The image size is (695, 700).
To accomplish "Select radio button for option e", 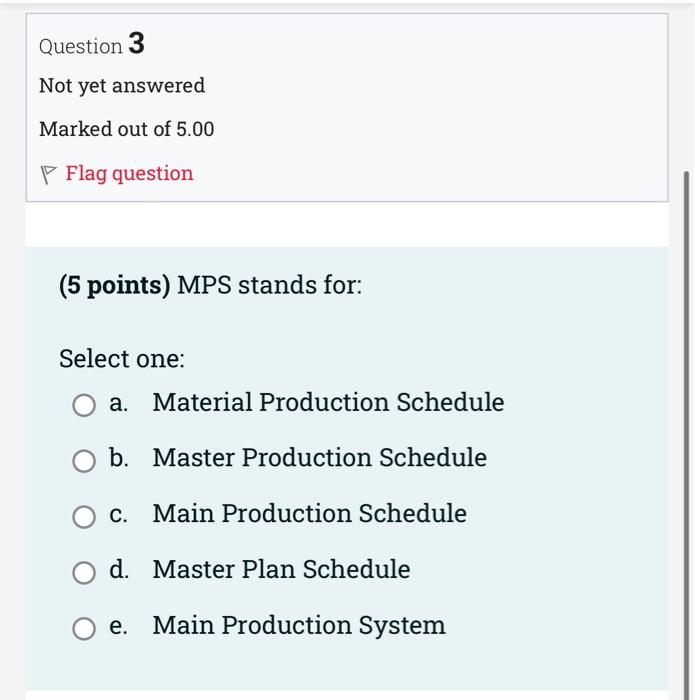I will pos(84,628).
